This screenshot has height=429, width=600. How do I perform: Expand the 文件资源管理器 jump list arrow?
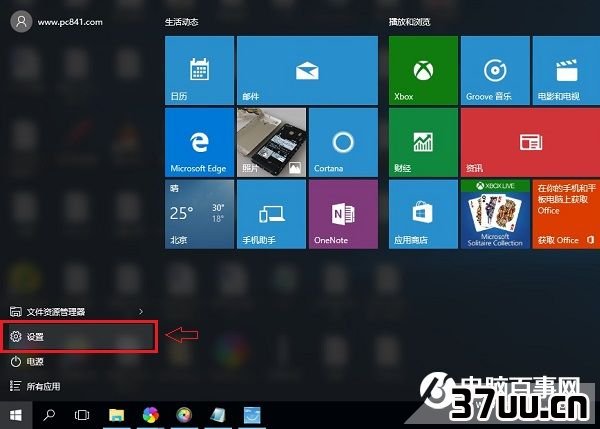pos(141,312)
